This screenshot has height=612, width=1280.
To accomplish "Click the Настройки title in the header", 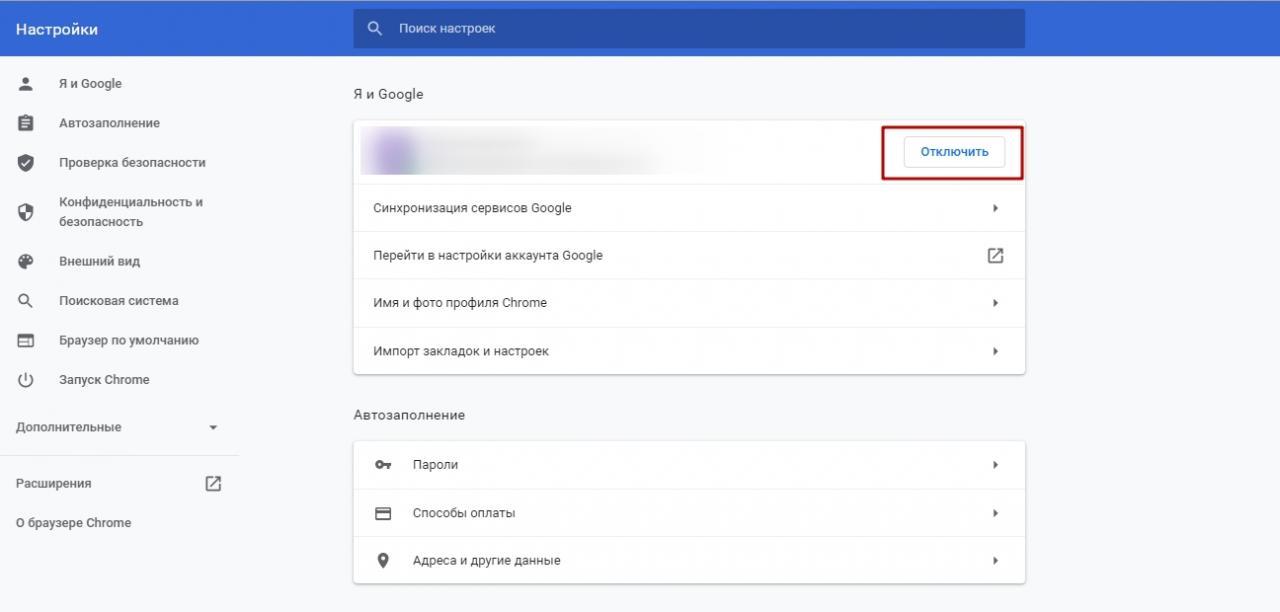I will [57, 29].
